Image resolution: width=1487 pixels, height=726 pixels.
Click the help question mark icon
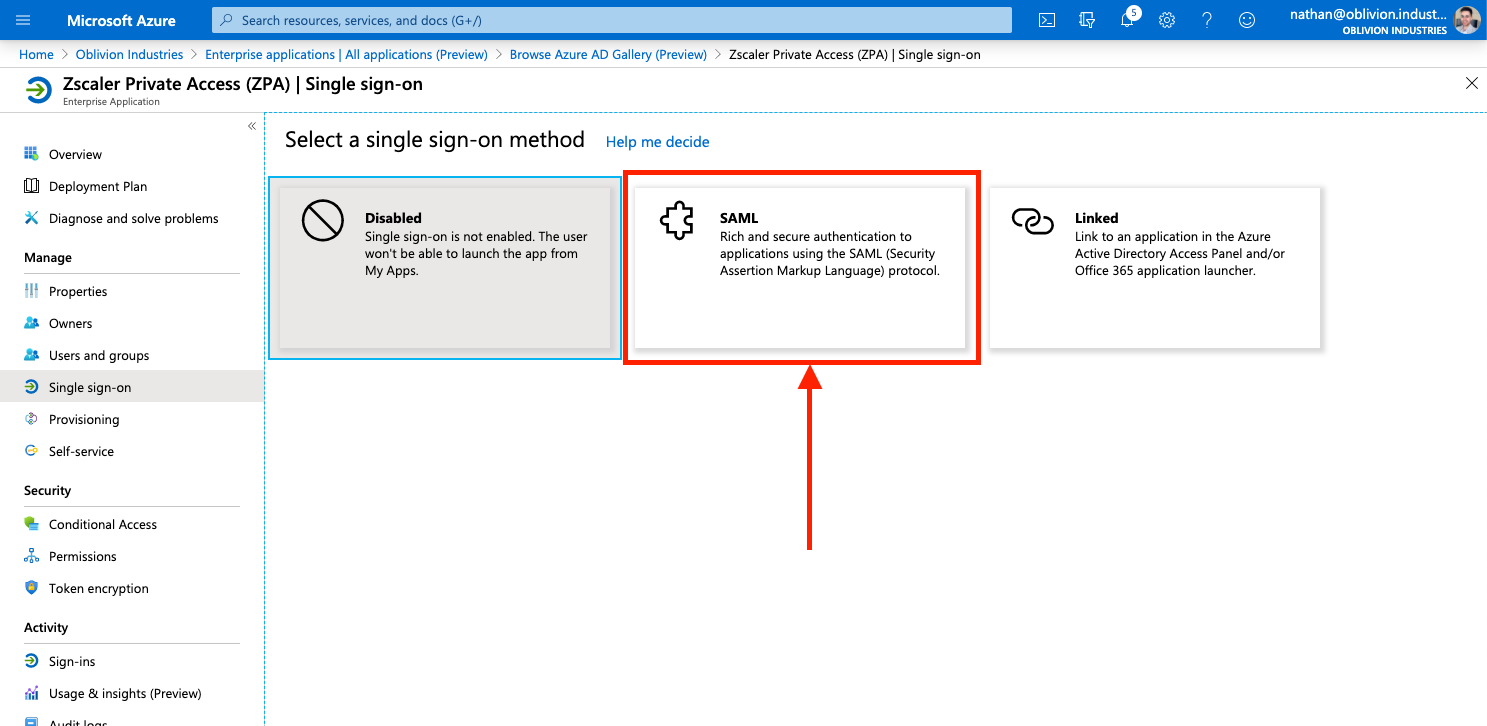pyautogui.click(x=1206, y=20)
